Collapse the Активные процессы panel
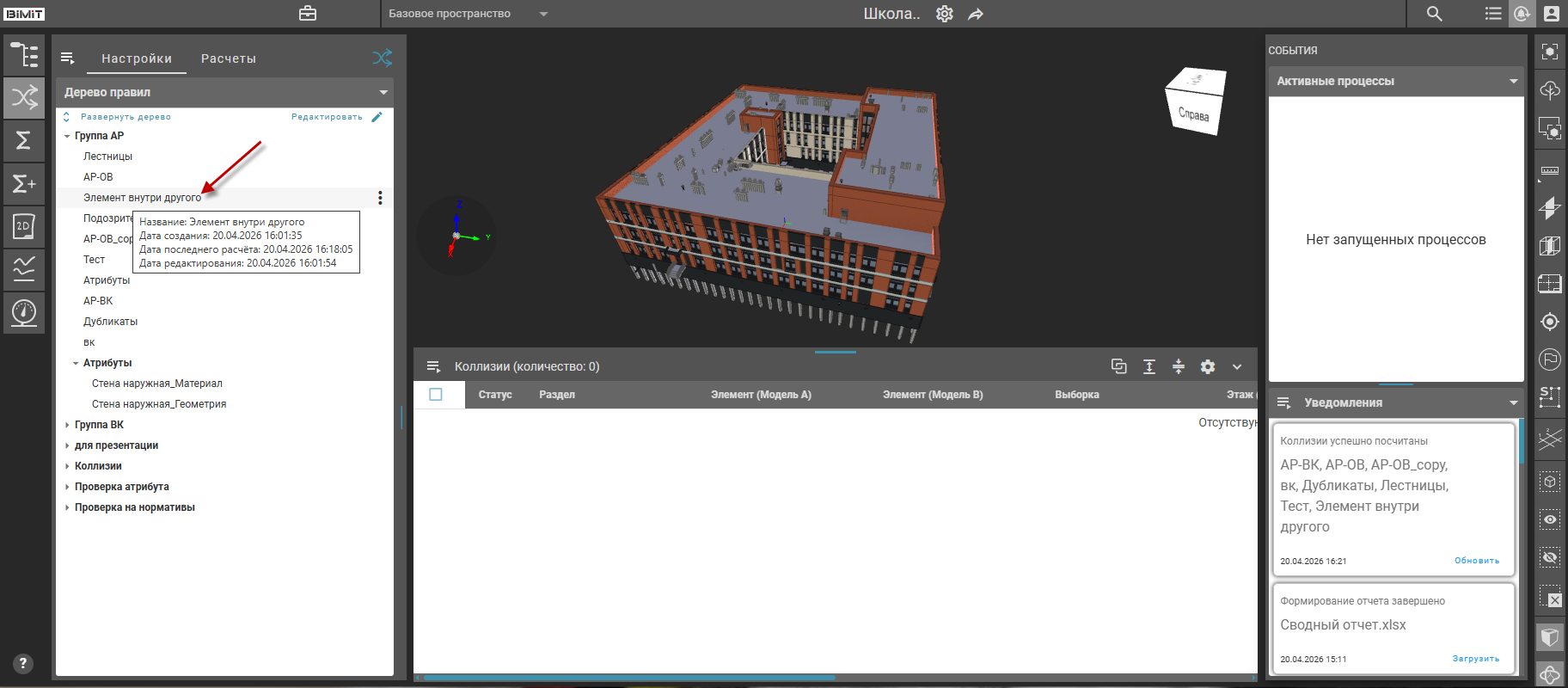 click(x=1513, y=81)
